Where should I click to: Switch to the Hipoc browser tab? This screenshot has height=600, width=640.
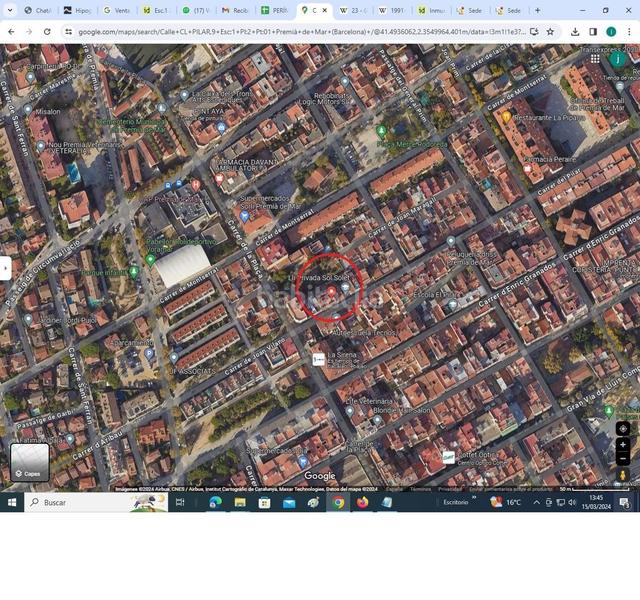pos(80,10)
